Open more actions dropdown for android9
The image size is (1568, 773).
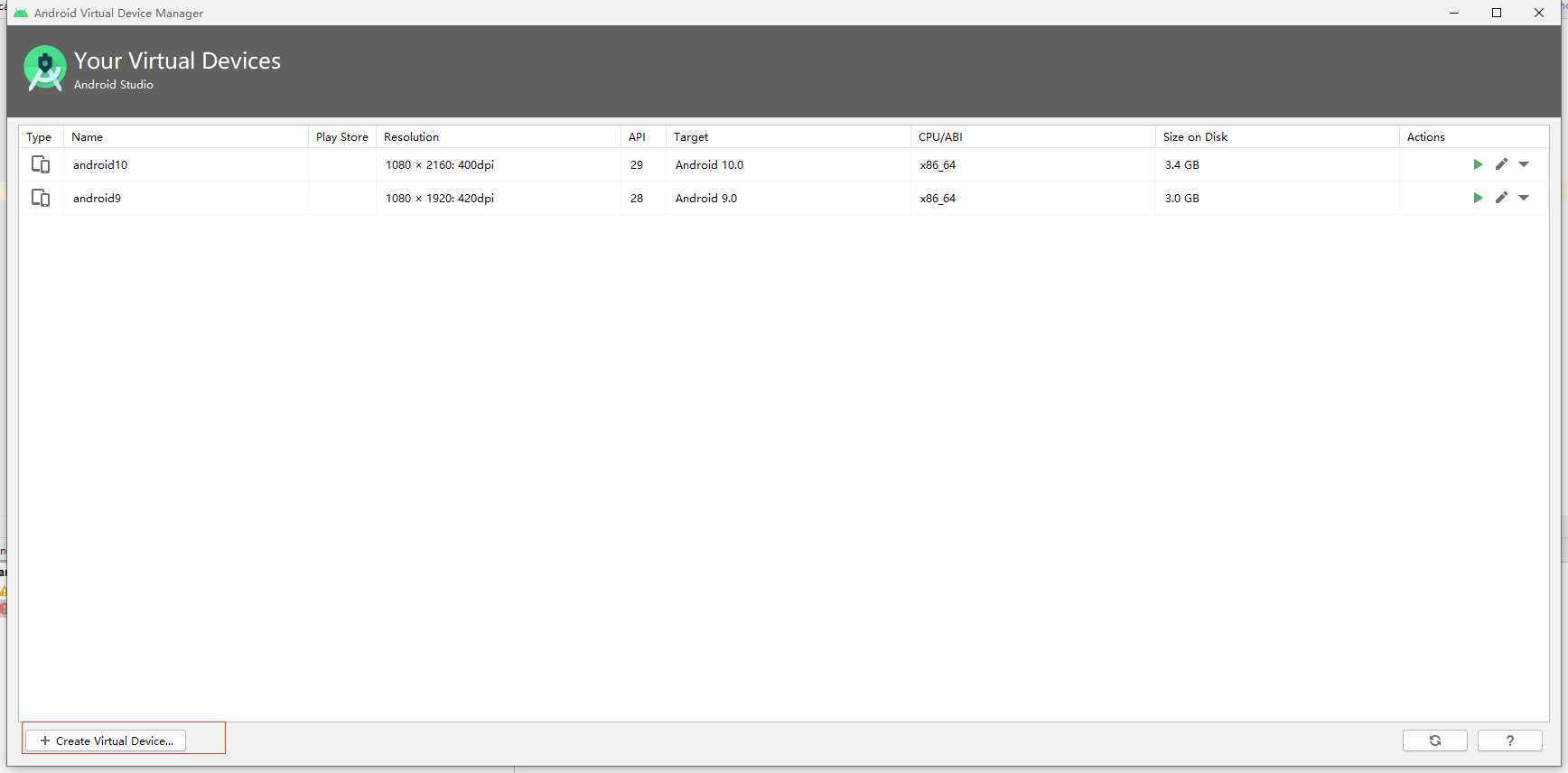click(x=1524, y=198)
